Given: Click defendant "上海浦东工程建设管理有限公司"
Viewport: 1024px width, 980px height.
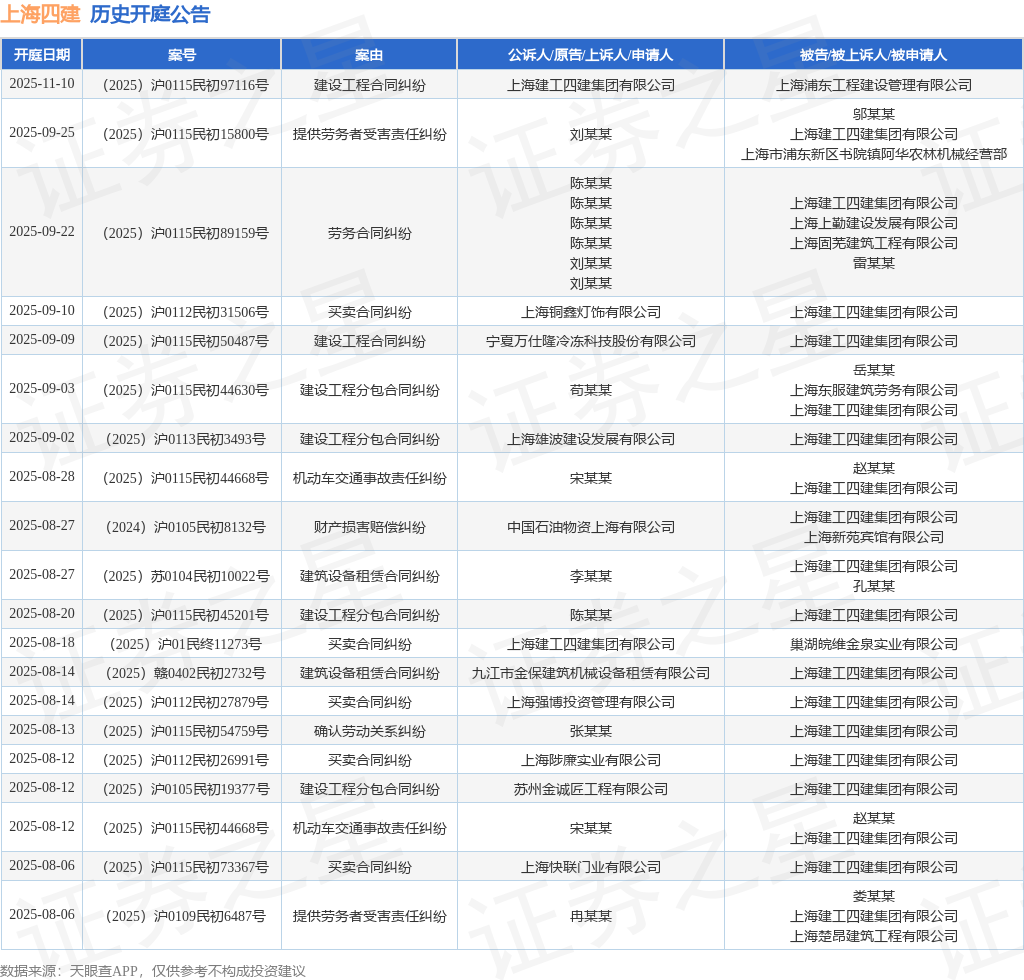Looking at the screenshot, I should point(874,85).
